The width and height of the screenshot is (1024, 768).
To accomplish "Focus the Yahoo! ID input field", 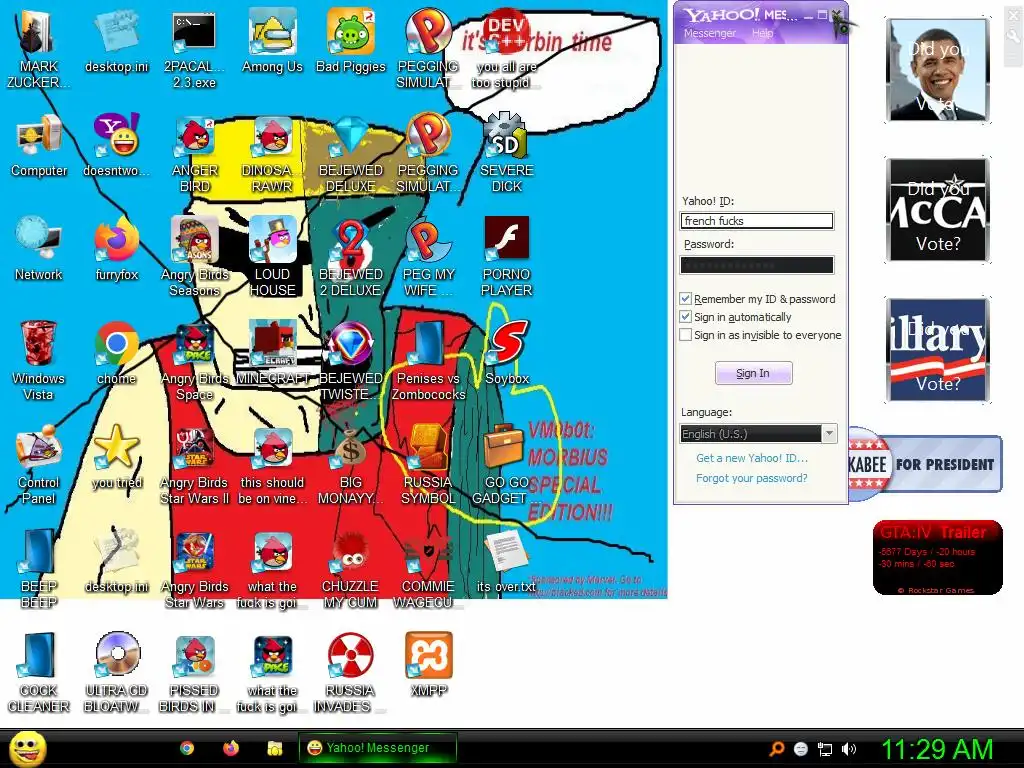I will [757, 221].
